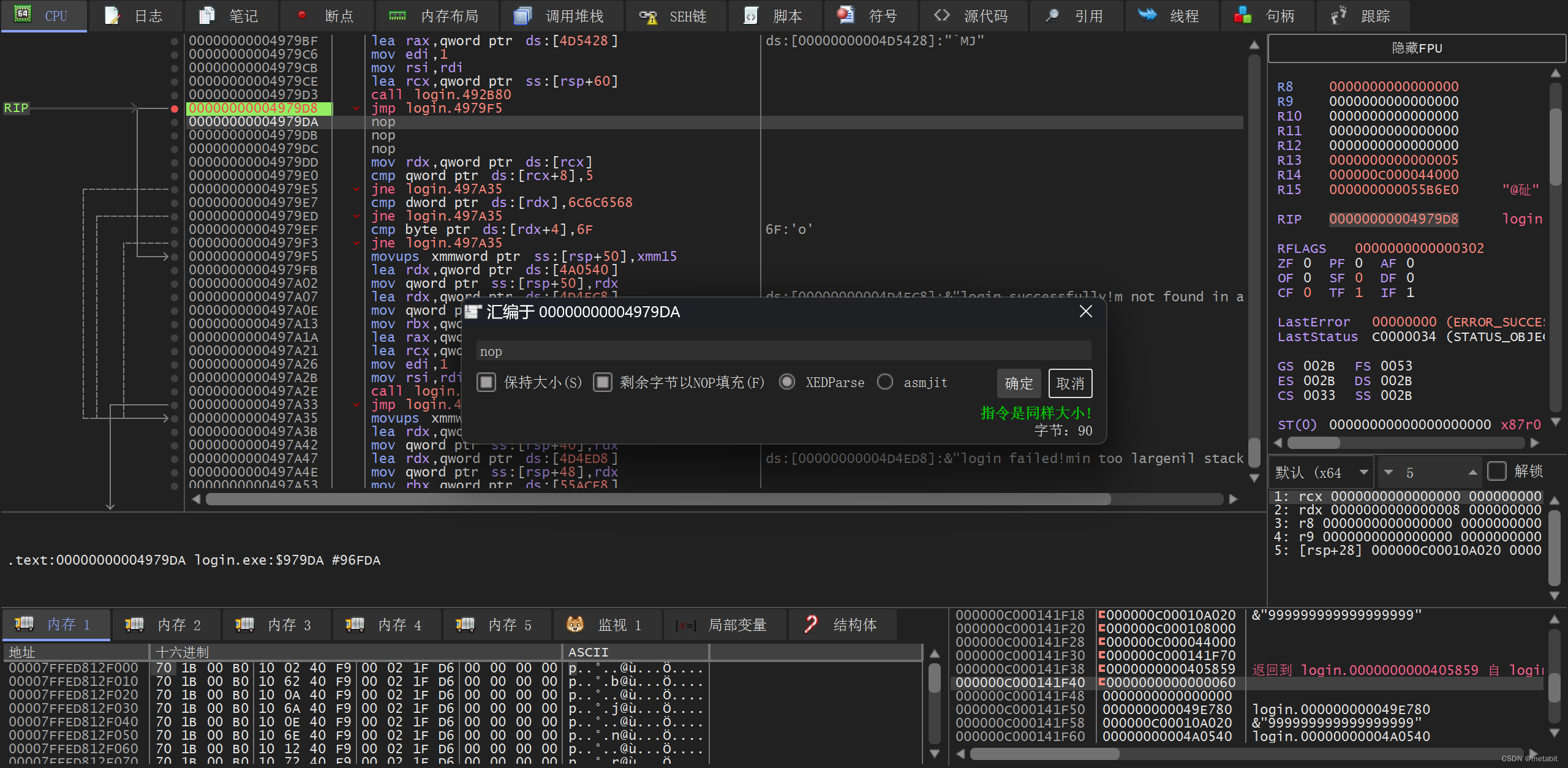Click the 内存 4 dump tab icon
Screen dimensions: 1568x768
355,624
